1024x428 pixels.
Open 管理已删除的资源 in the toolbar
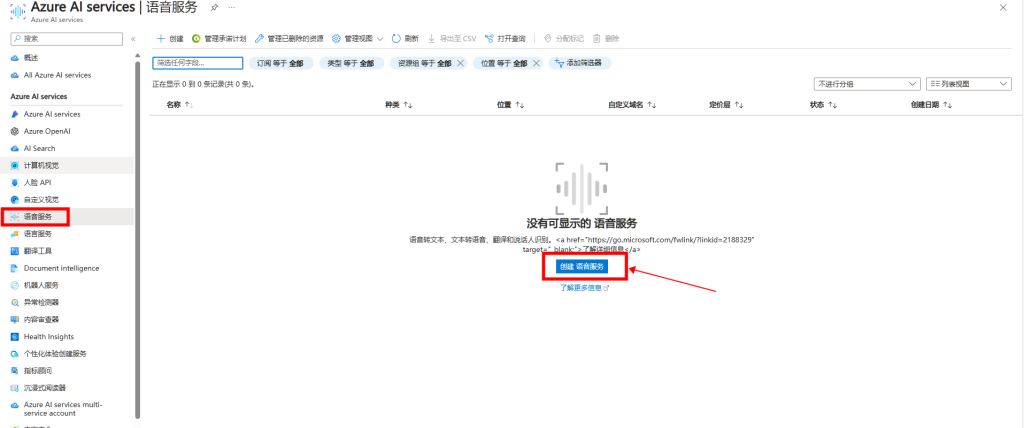(289, 39)
